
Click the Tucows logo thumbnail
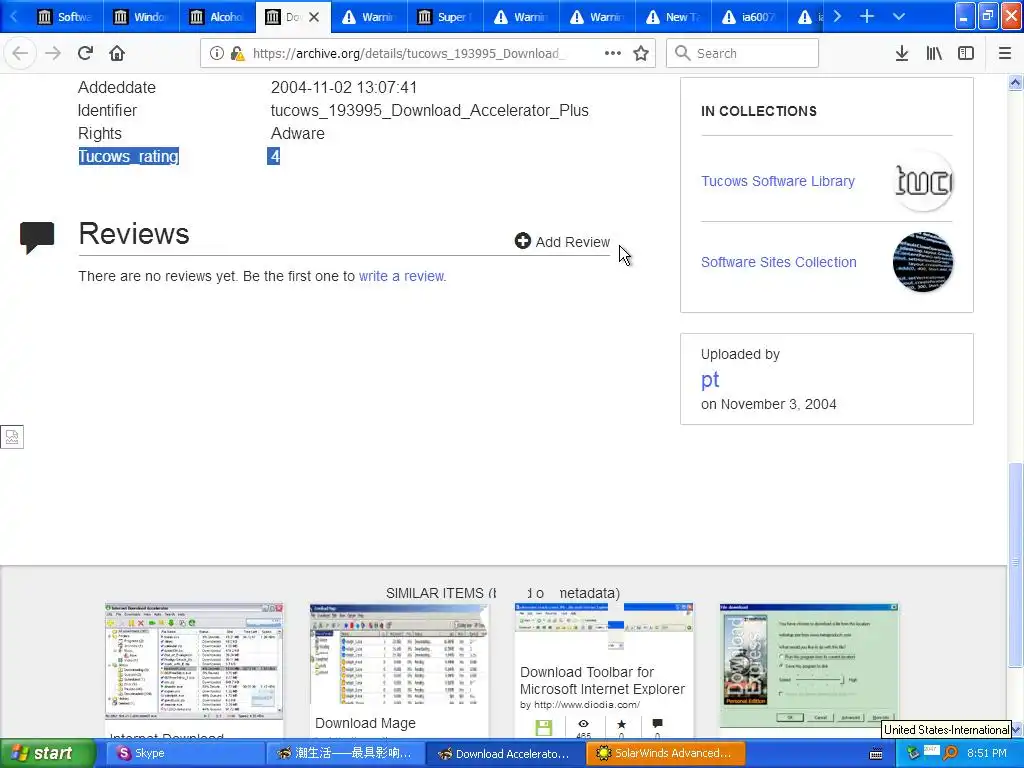point(923,181)
